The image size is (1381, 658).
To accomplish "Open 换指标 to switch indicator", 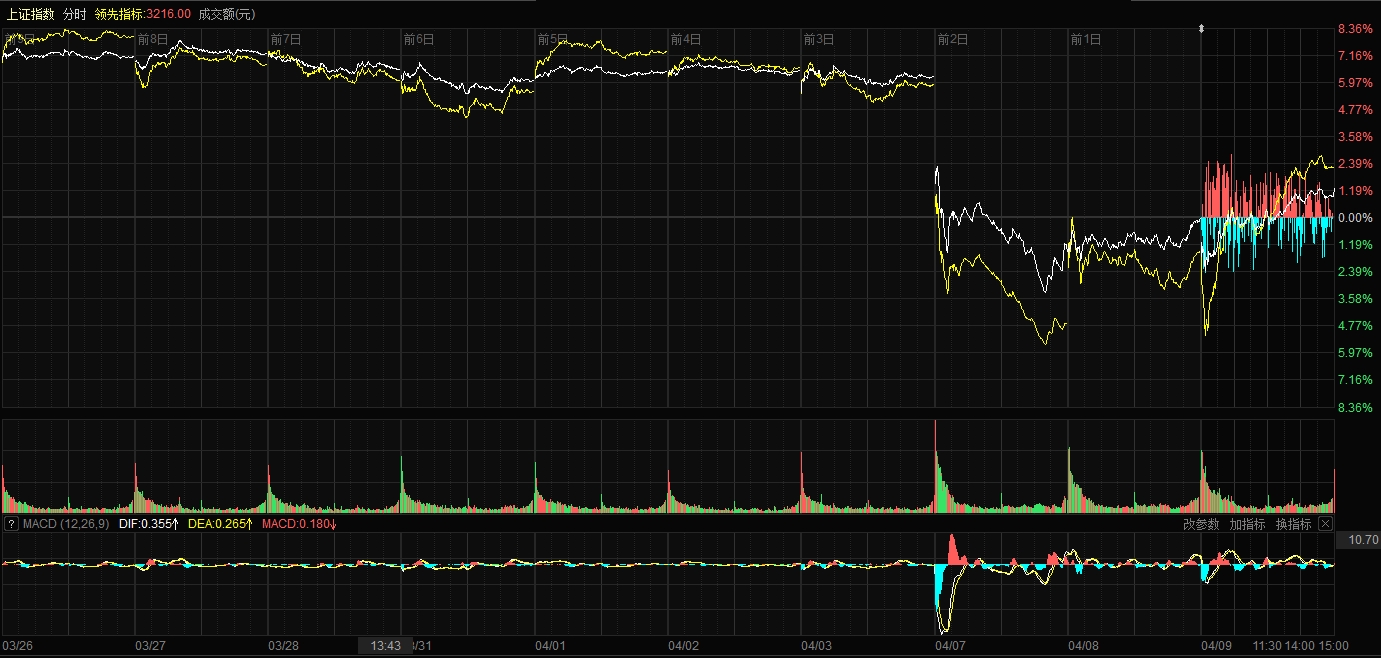I will [x=1293, y=524].
